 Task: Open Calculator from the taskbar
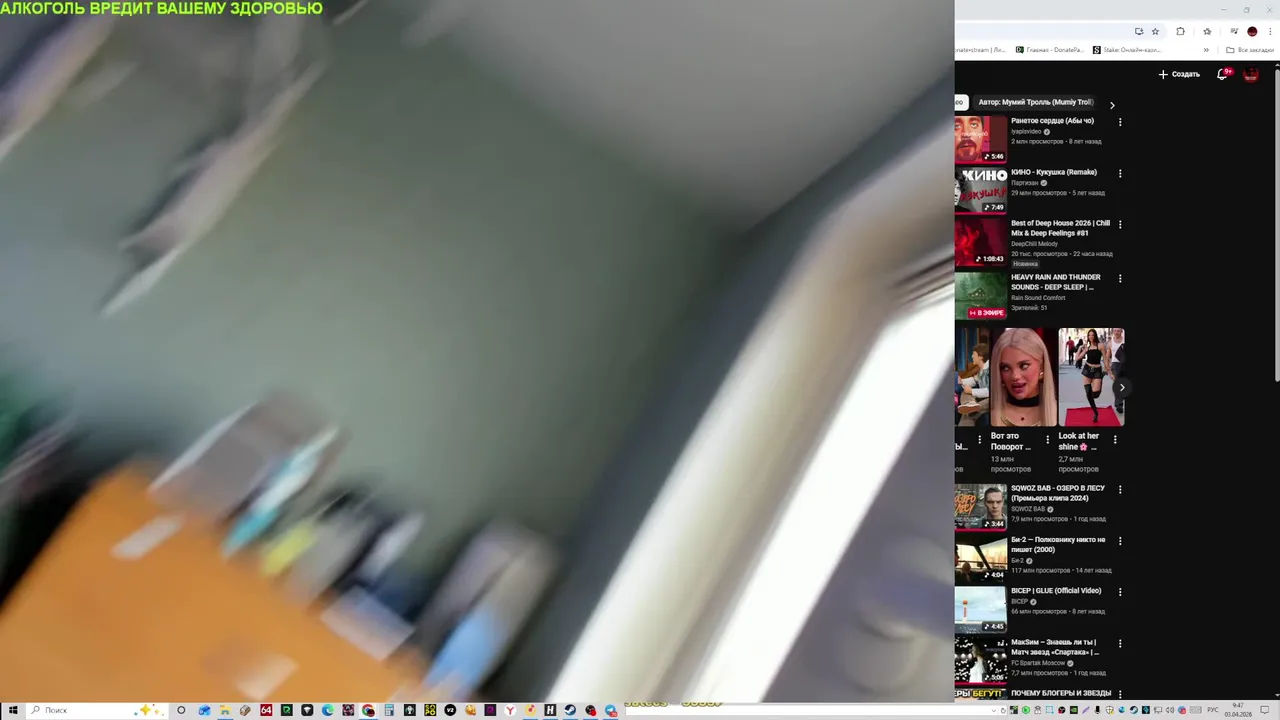(389, 710)
